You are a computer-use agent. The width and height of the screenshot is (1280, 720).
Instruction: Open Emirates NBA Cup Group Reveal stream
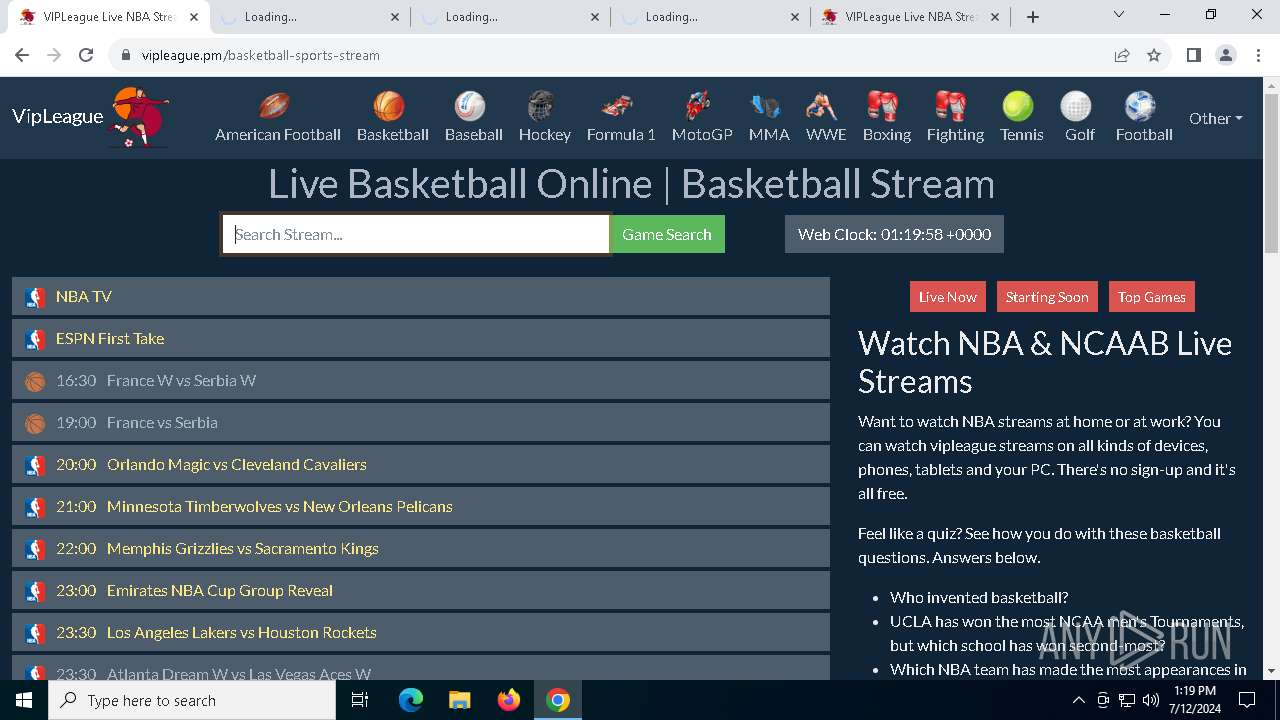[421, 591]
